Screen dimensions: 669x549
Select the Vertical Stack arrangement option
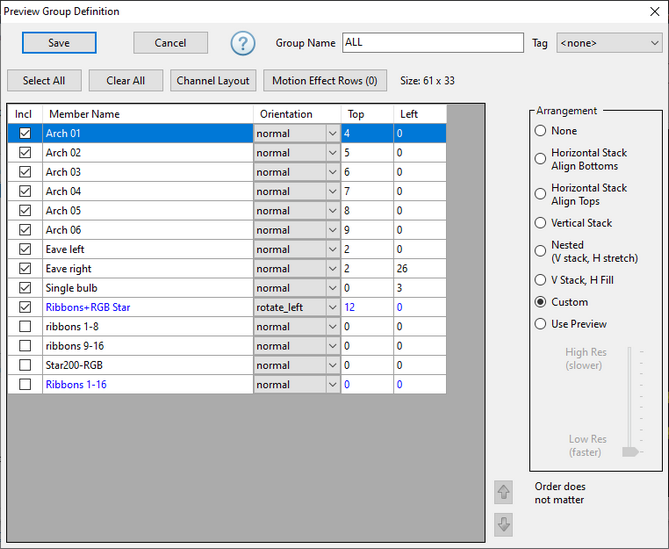point(541,223)
